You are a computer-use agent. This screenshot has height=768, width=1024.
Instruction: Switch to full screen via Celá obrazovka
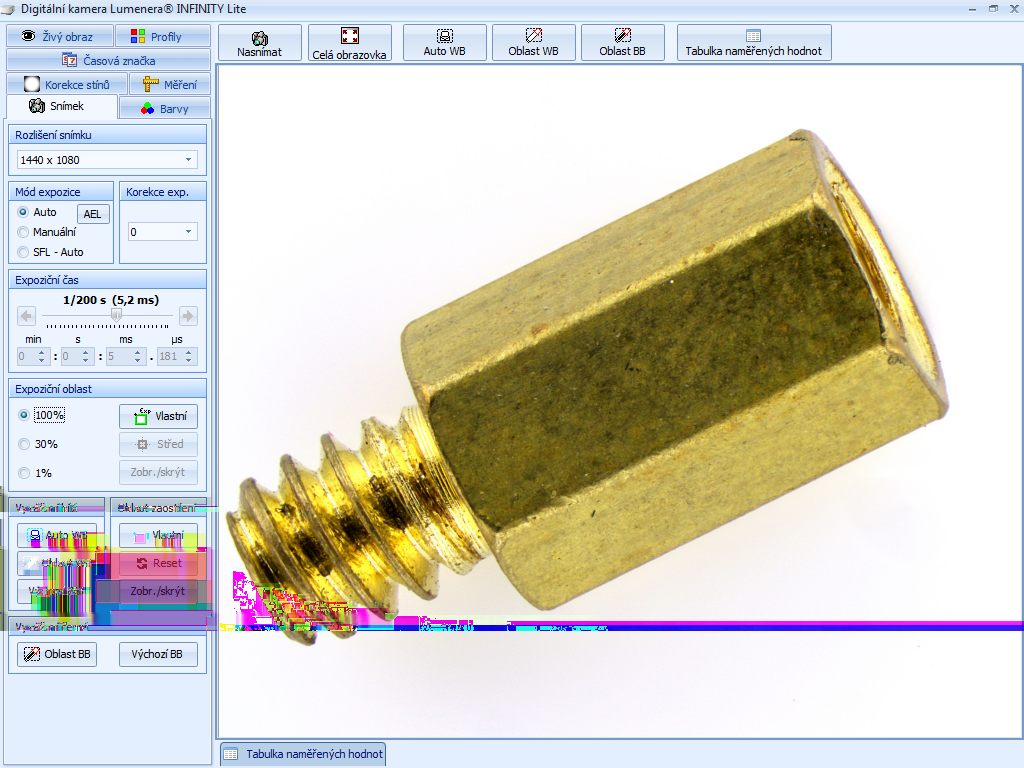click(349, 43)
